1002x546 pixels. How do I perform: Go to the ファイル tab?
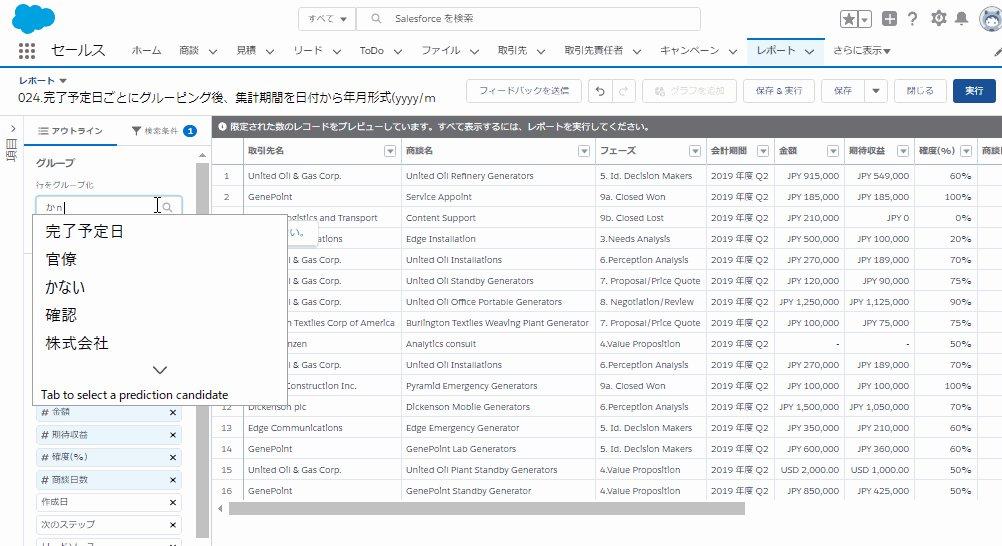click(x=440, y=51)
